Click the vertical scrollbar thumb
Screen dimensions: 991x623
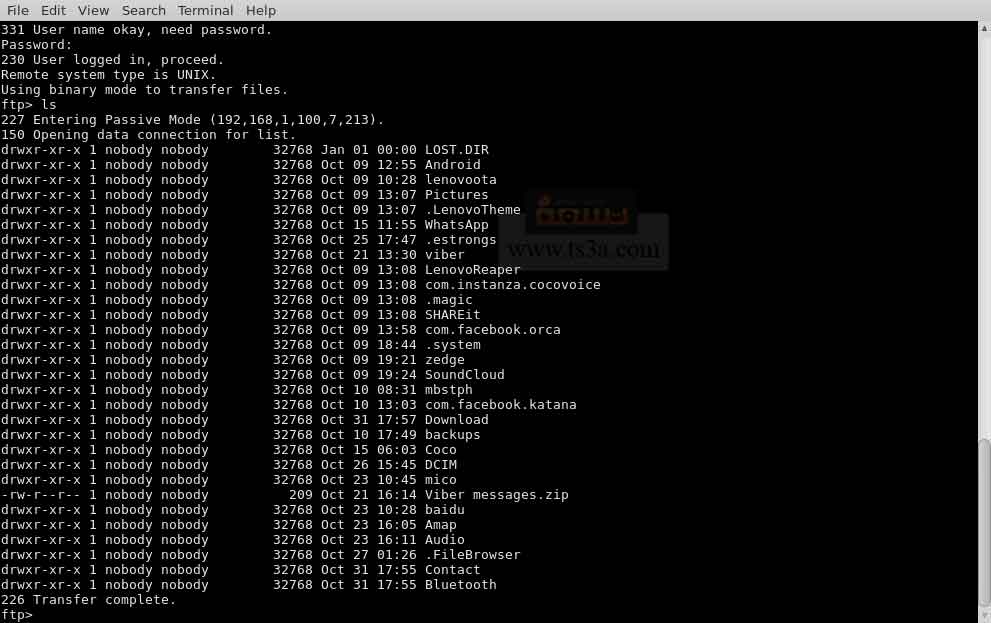[x=985, y=523]
